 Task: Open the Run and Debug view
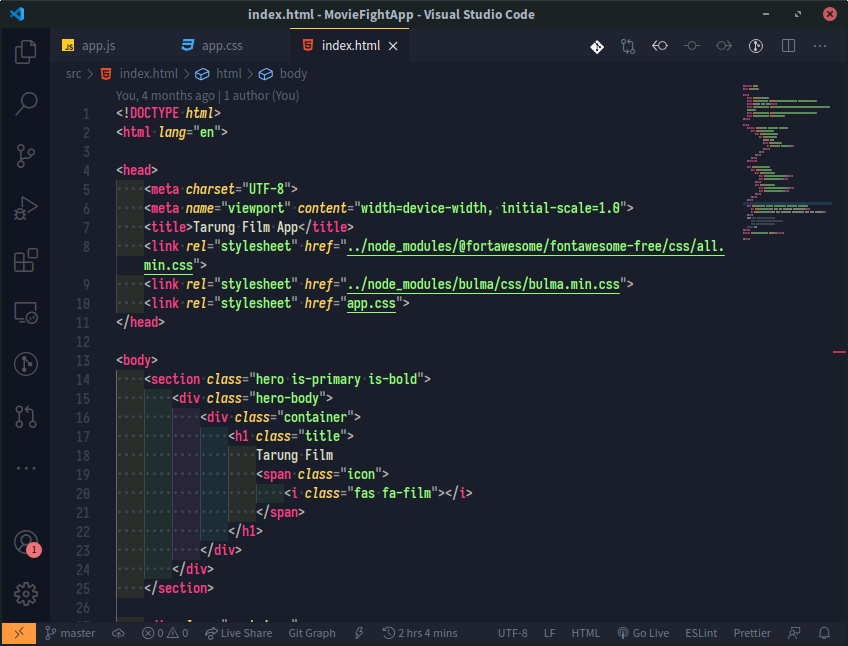pyautogui.click(x=25, y=208)
